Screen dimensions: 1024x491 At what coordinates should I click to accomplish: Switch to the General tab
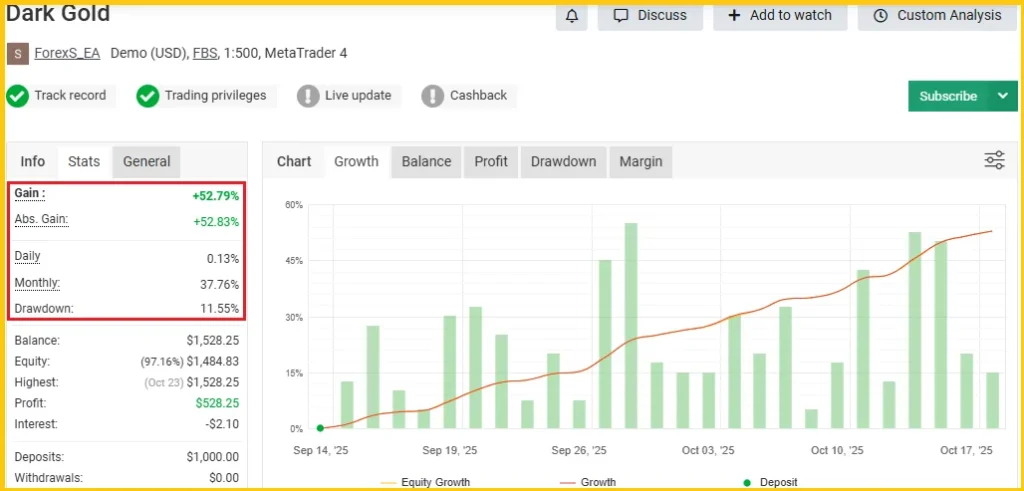pos(146,162)
